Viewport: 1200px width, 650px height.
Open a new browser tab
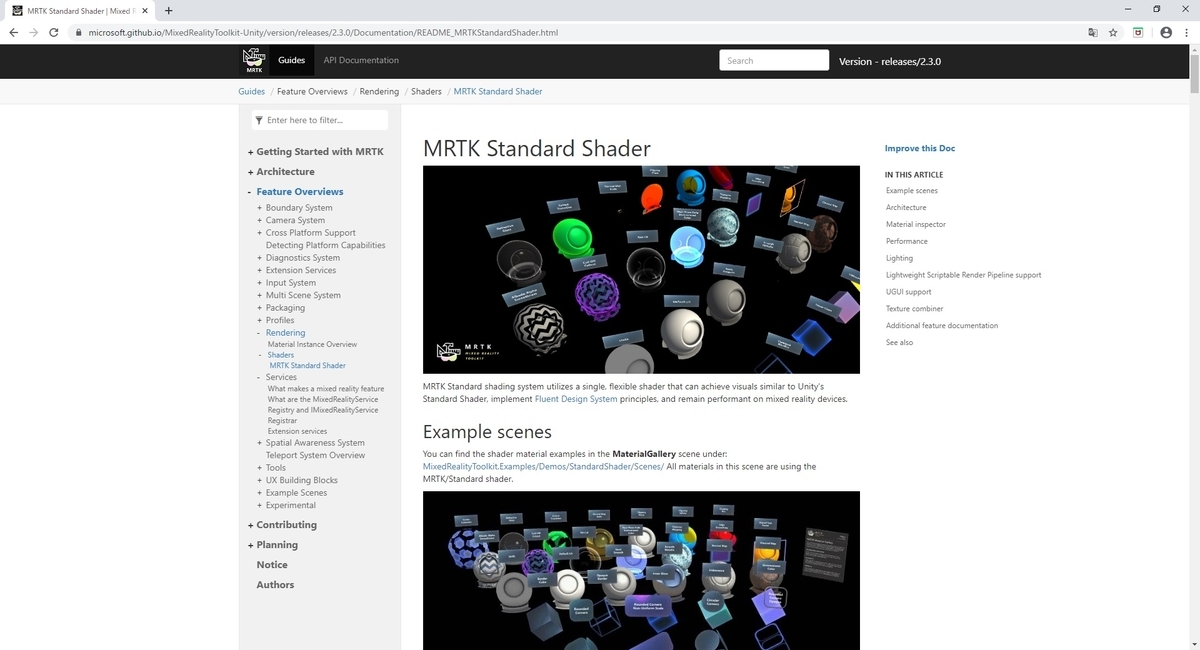click(168, 9)
